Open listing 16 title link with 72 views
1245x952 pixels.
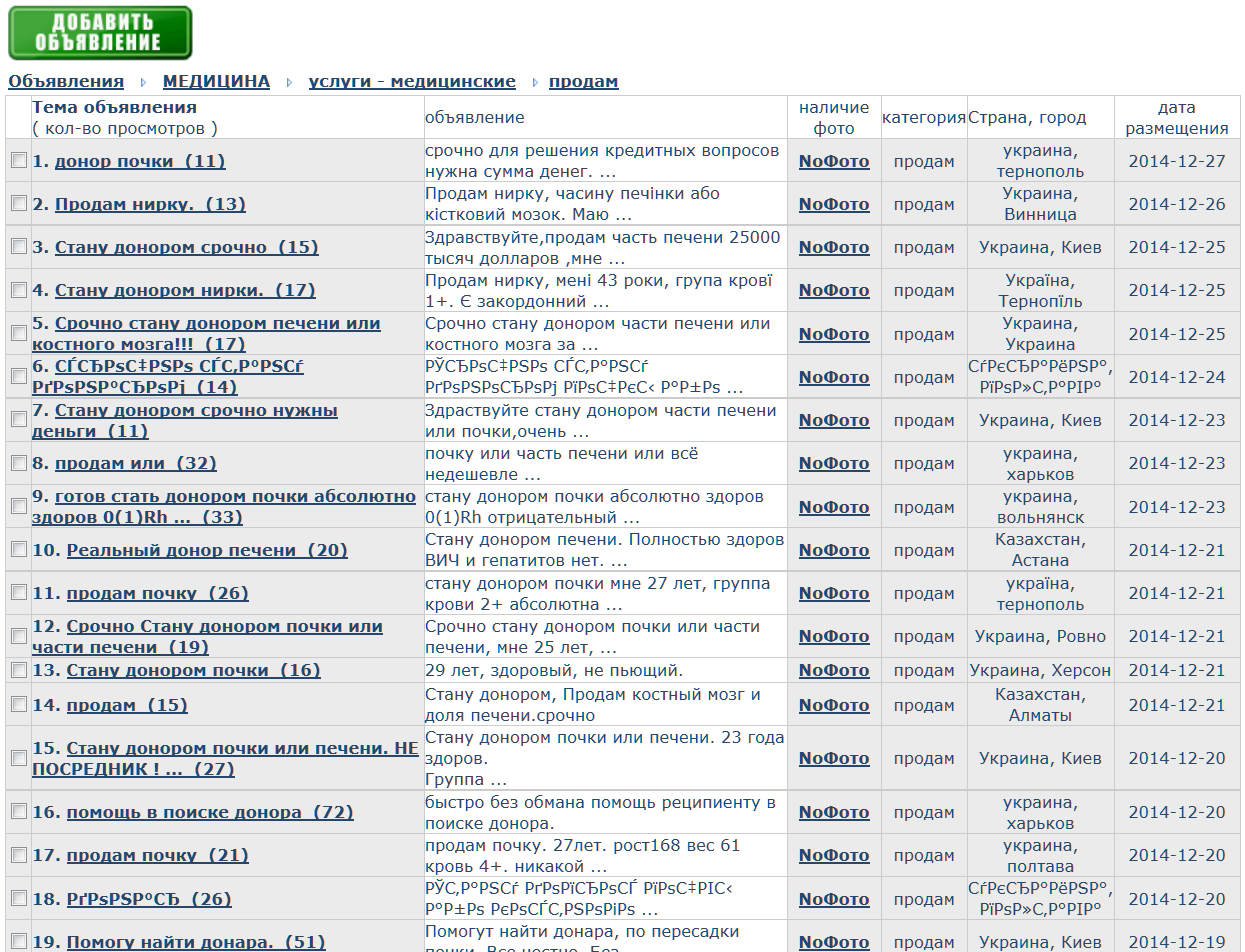pos(209,812)
